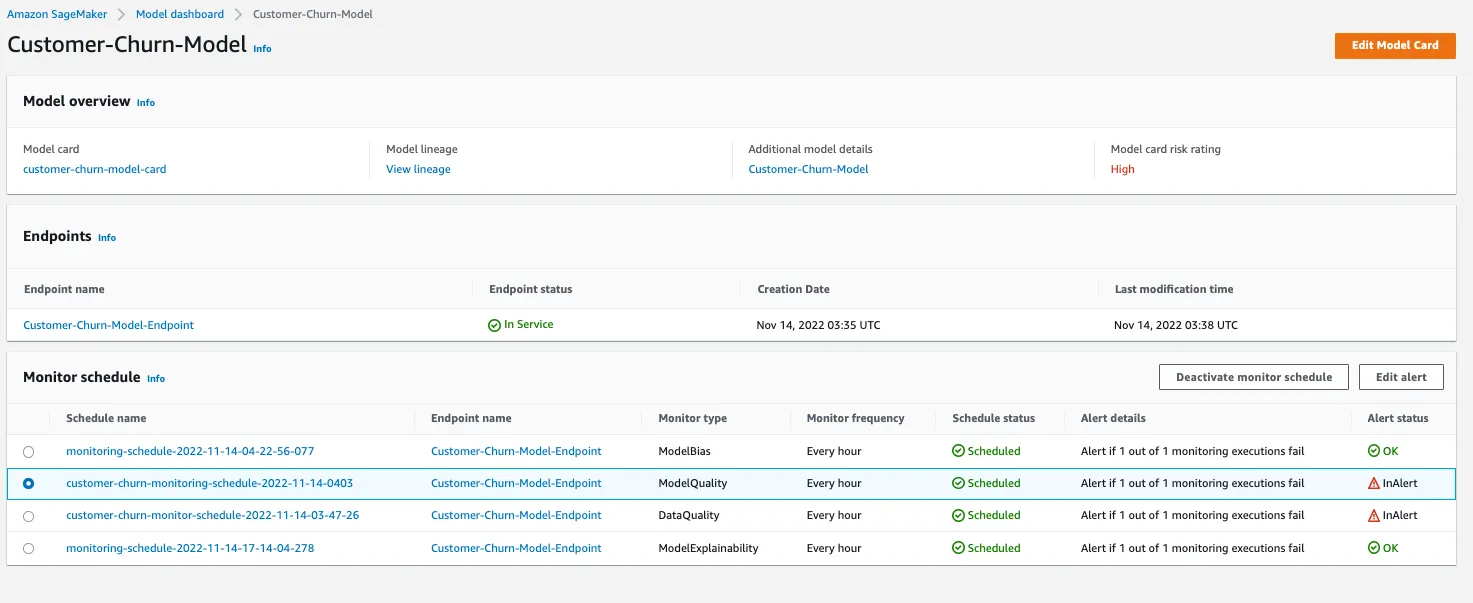This screenshot has width=1473, height=603.
Task: Click the Scheduled icon on ModelBias row
Action: (957, 451)
